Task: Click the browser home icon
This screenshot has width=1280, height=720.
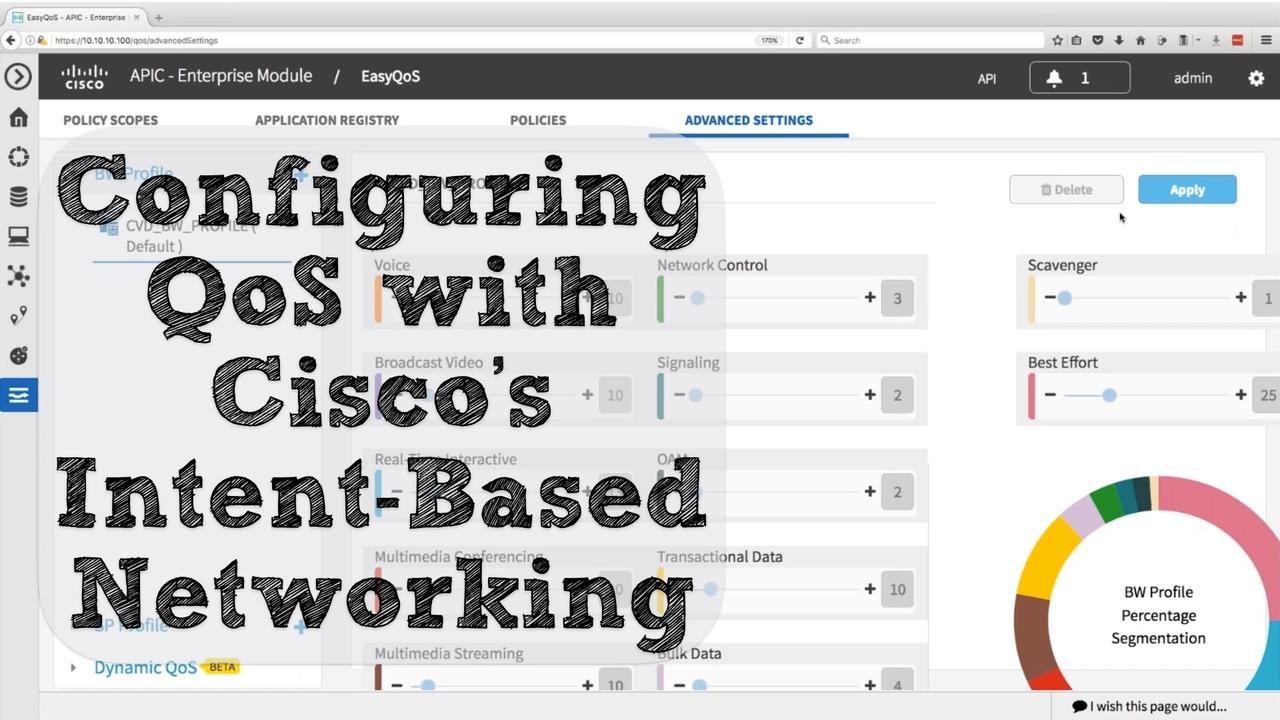Action: click(x=1140, y=40)
